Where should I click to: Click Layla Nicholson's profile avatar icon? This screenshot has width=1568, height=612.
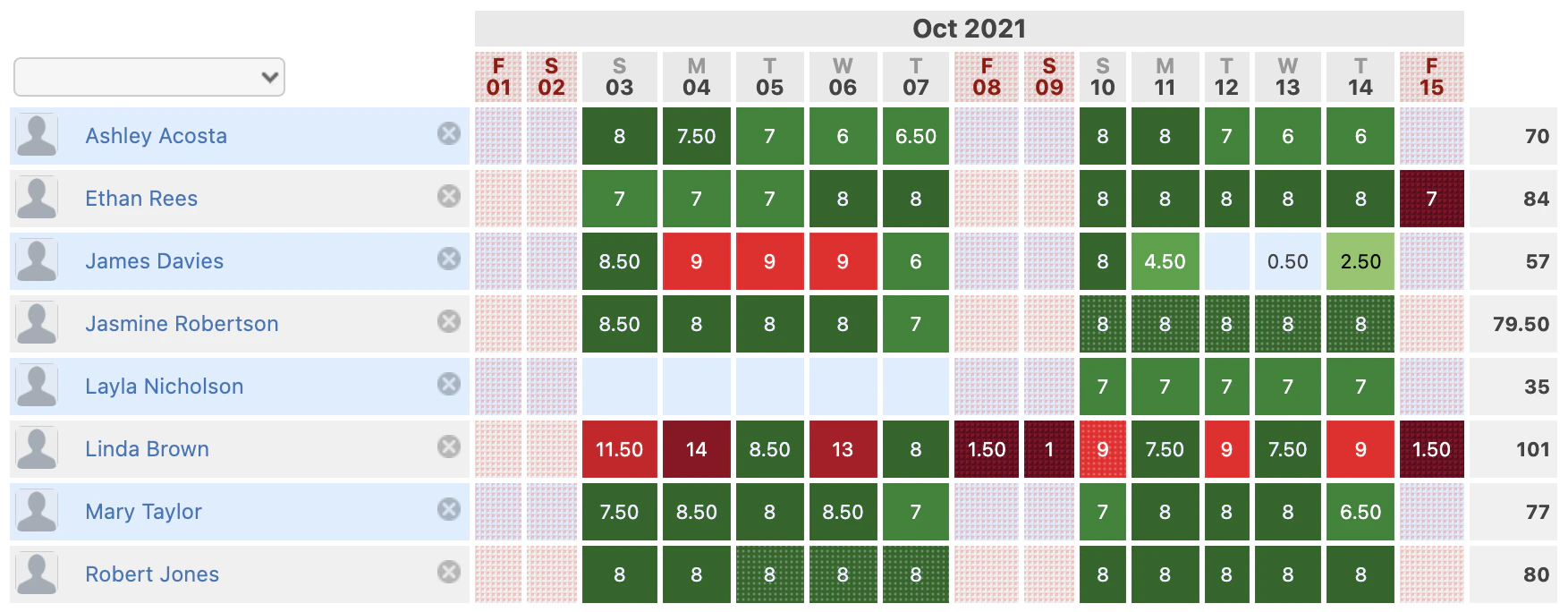(x=37, y=387)
